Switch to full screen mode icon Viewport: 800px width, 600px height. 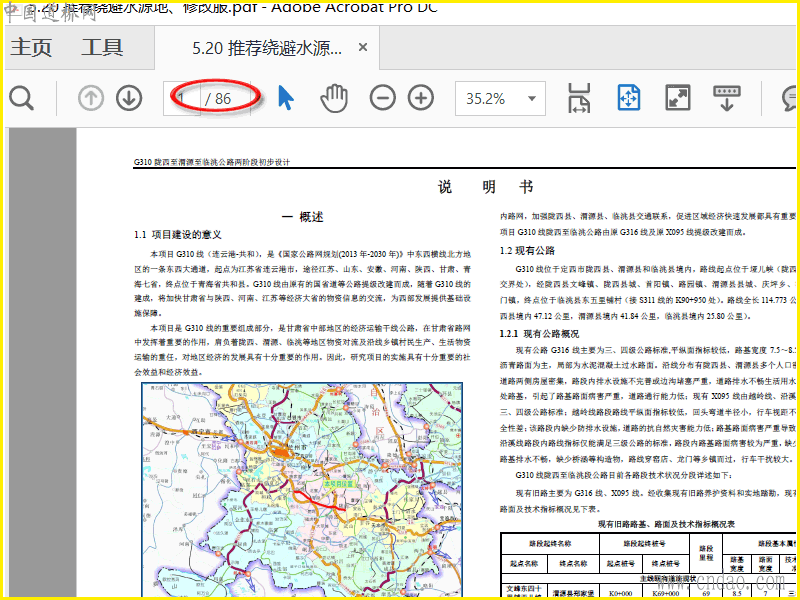pyautogui.click(x=678, y=98)
